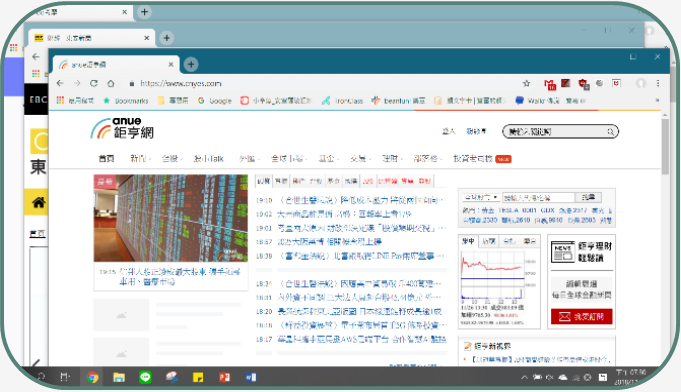Open File Explorer from the taskbar
Viewport: 681px width, 392px height.
119,377
